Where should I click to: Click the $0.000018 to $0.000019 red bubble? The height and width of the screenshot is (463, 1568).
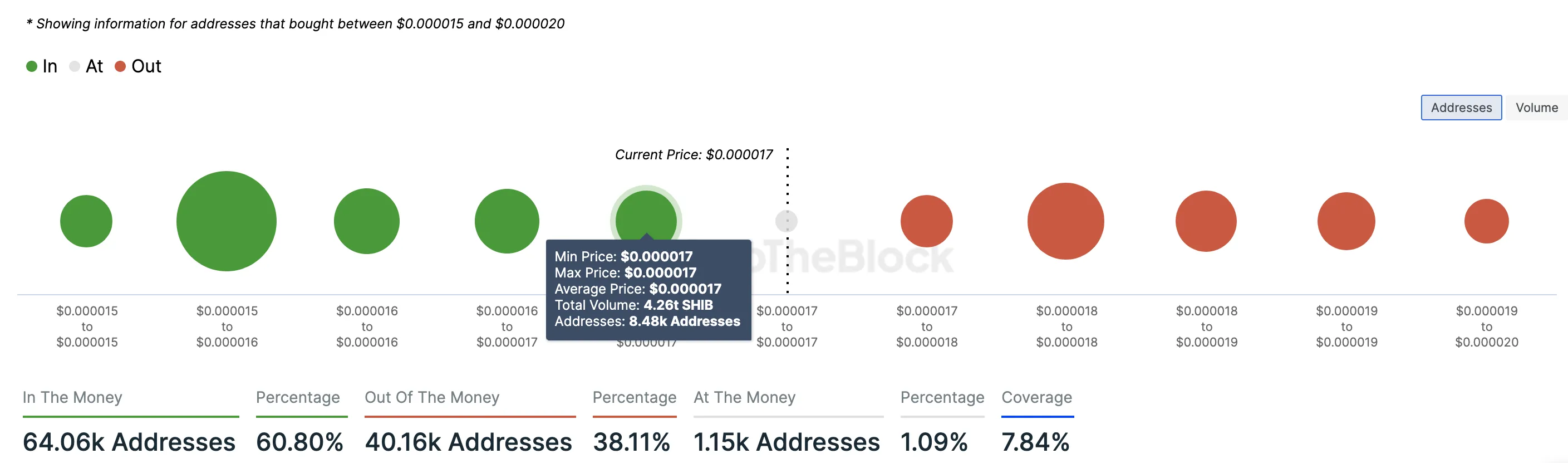point(1206,221)
